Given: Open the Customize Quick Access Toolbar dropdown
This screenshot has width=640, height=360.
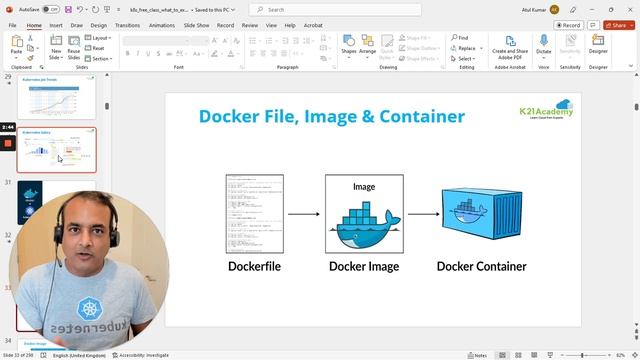Looking at the screenshot, I should [x=118, y=9].
